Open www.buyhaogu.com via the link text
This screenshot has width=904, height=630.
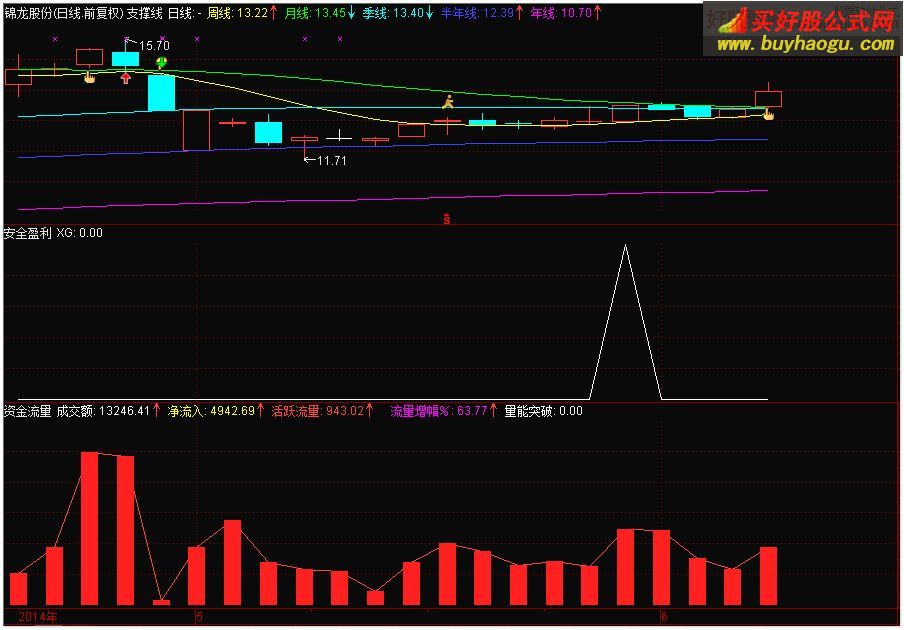(800, 43)
